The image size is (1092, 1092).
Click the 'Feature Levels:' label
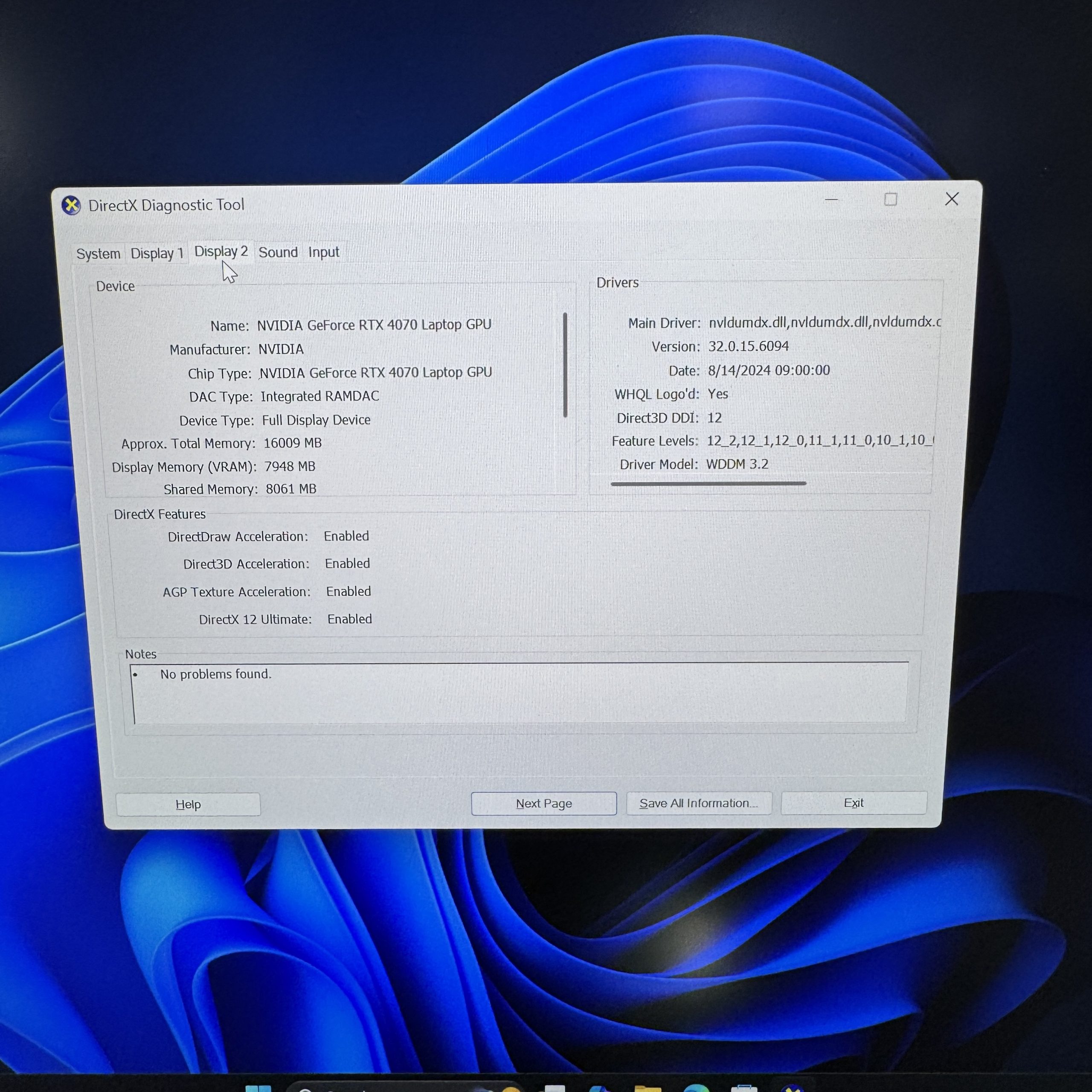(655, 441)
